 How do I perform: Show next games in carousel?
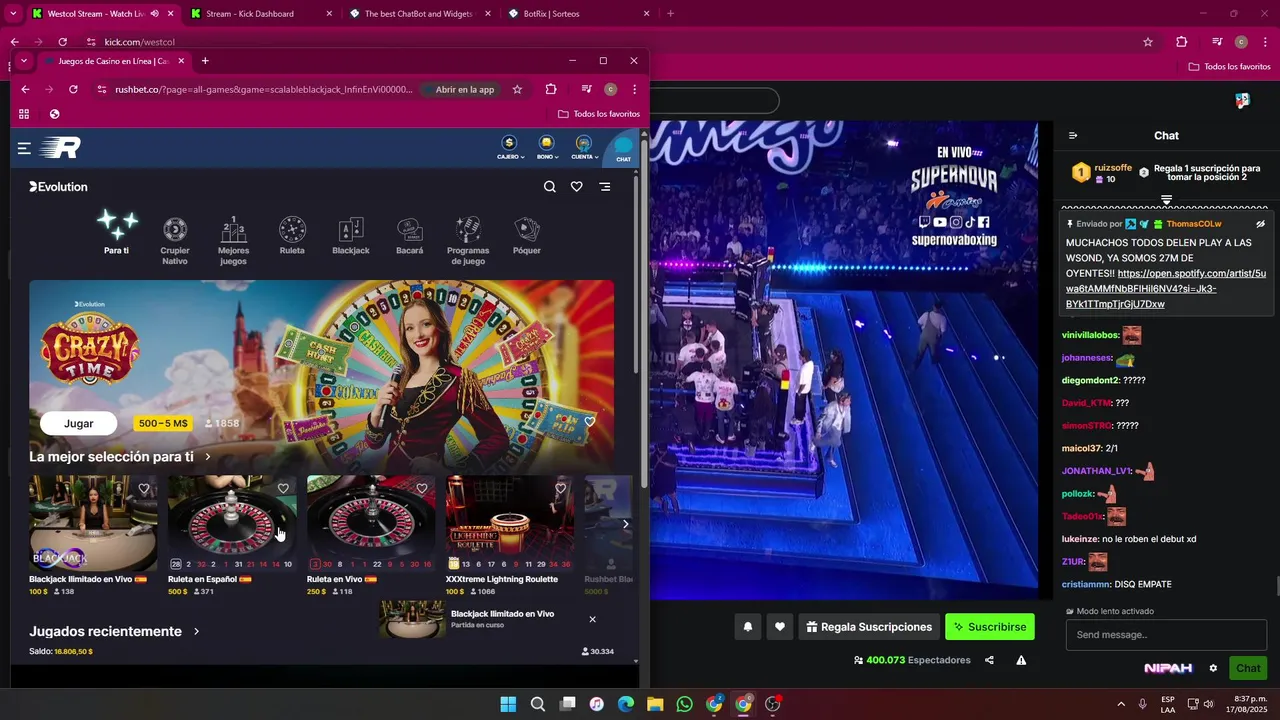tap(626, 524)
